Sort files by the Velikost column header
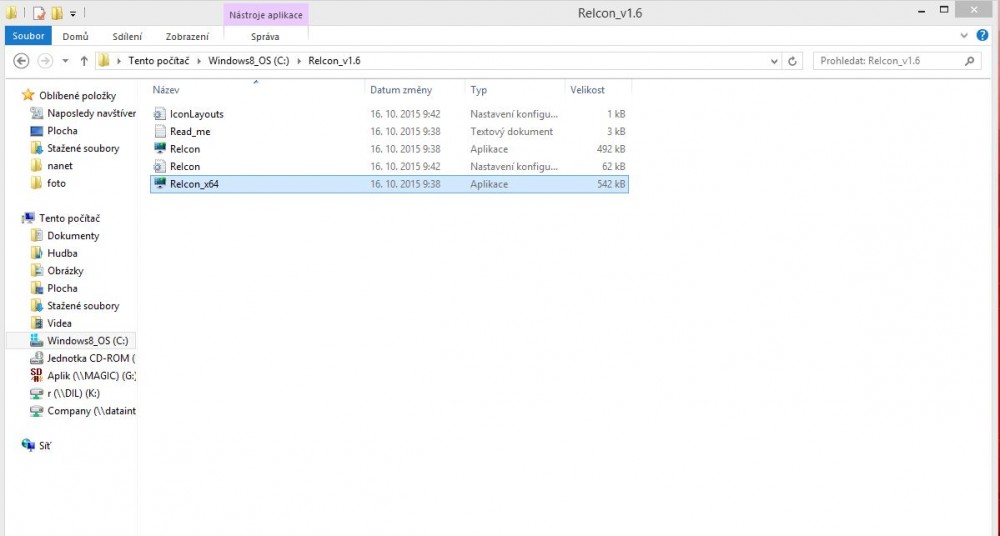 [x=587, y=90]
